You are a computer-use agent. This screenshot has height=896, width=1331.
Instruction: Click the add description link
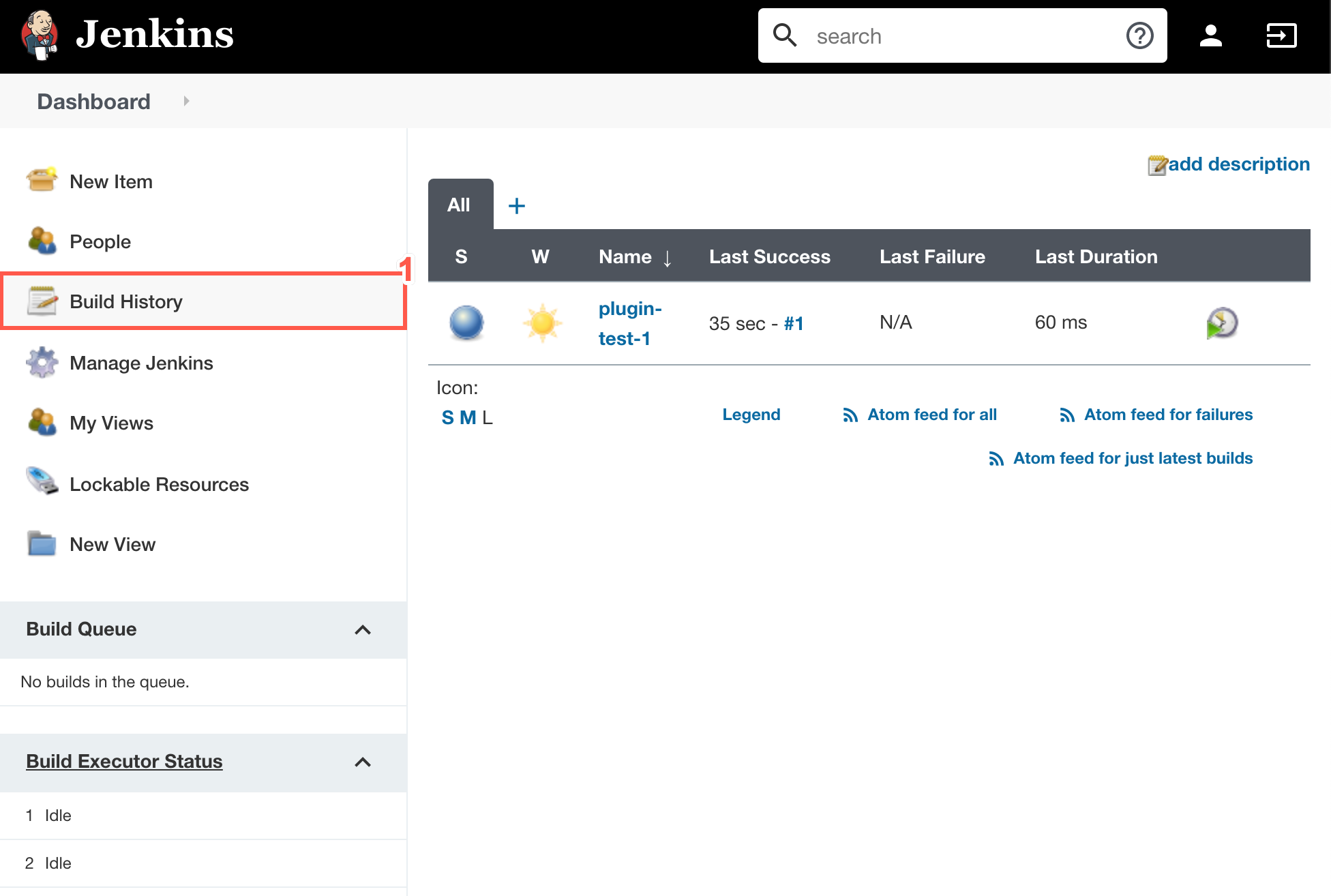(x=1238, y=164)
